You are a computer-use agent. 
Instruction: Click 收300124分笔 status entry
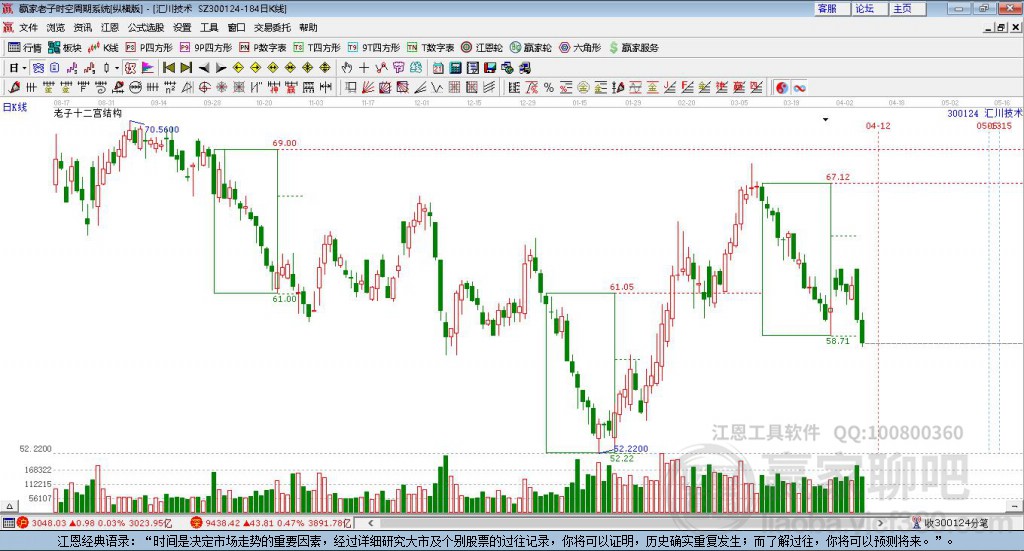(x=950, y=523)
